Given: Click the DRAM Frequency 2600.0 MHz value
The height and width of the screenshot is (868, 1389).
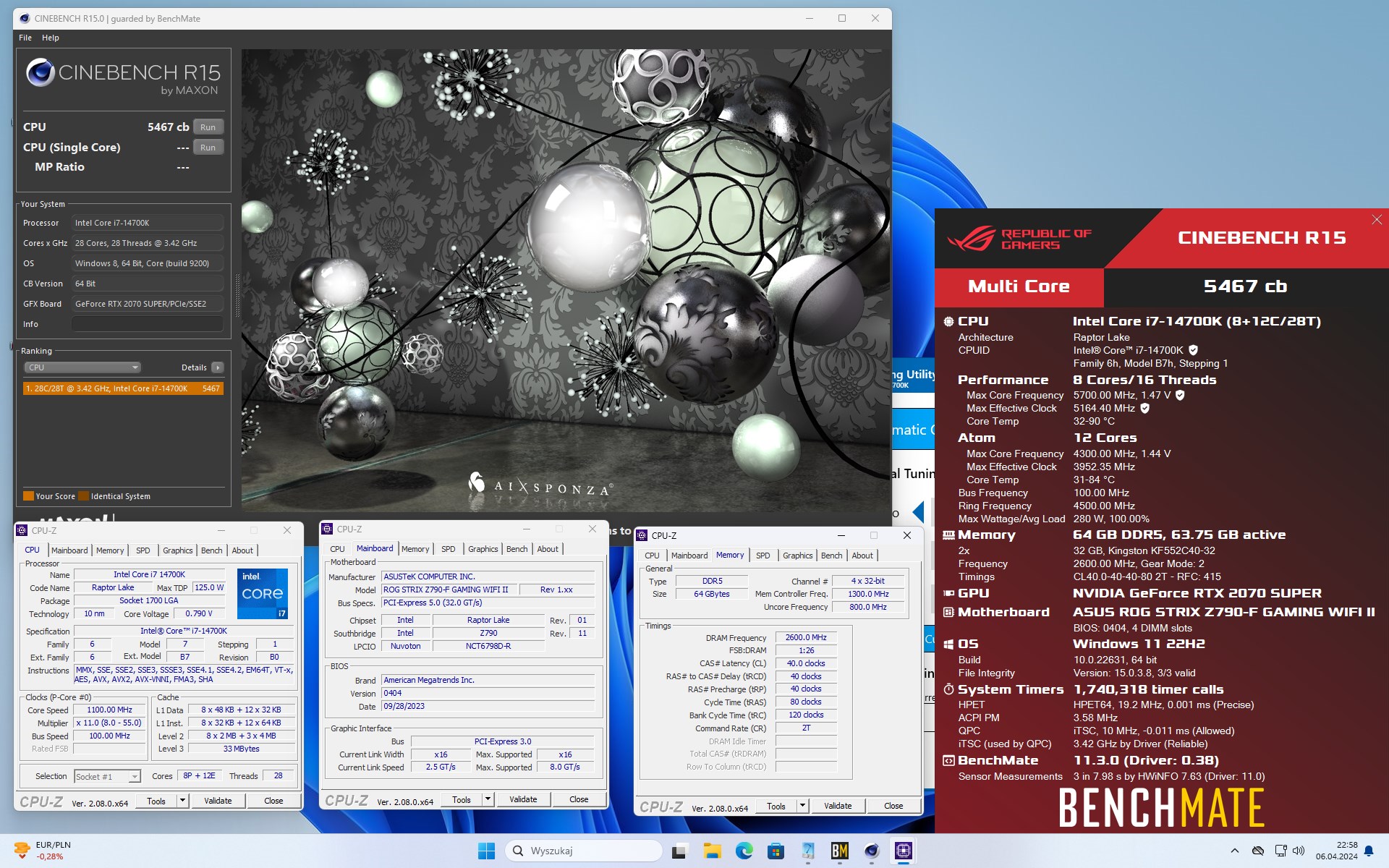Looking at the screenshot, I should click(x=806, y=637).
